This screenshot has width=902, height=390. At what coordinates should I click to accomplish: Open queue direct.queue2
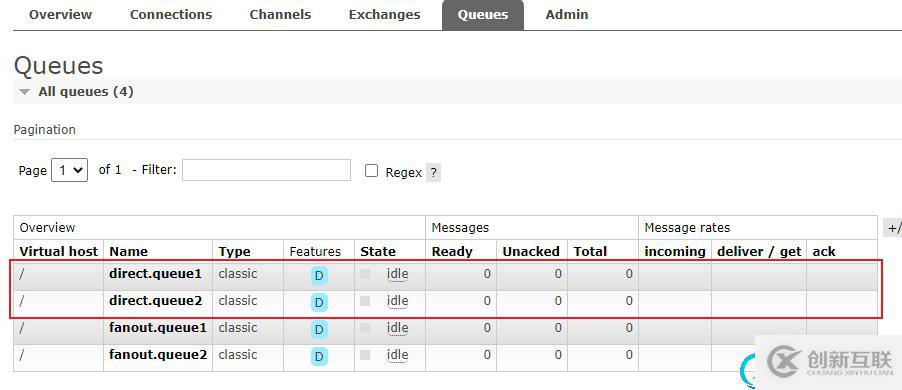[155, 301]
